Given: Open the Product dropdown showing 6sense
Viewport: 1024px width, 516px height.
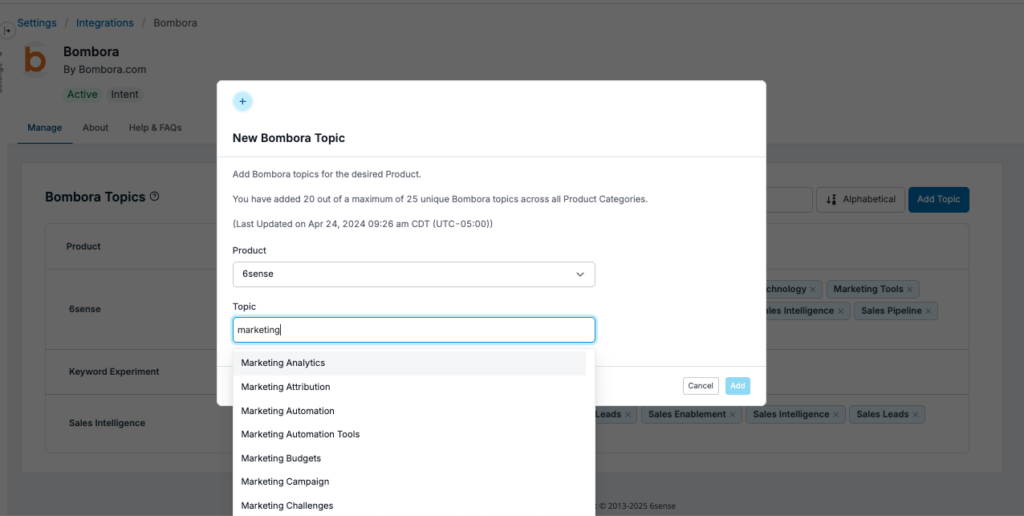Looking at the screenshot, I should [413, 274].
